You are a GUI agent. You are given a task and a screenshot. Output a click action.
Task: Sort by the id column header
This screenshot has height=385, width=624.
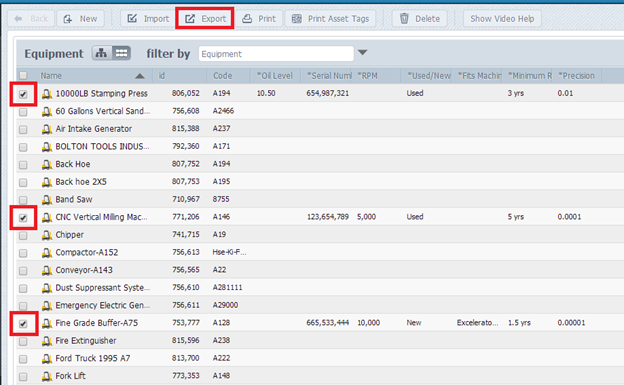coord(179,76)
